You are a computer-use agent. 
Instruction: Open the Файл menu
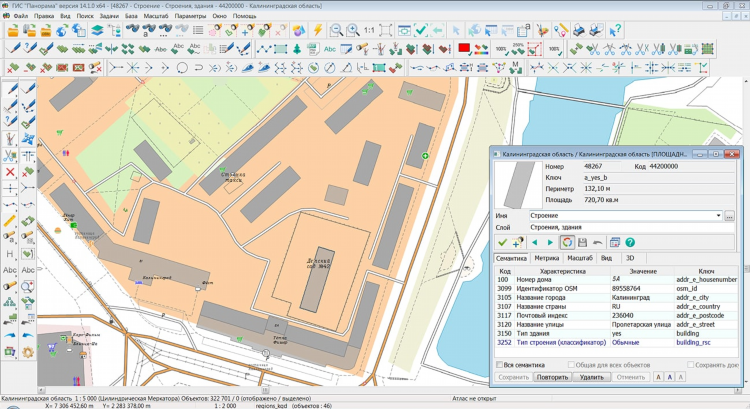[21, 16]
